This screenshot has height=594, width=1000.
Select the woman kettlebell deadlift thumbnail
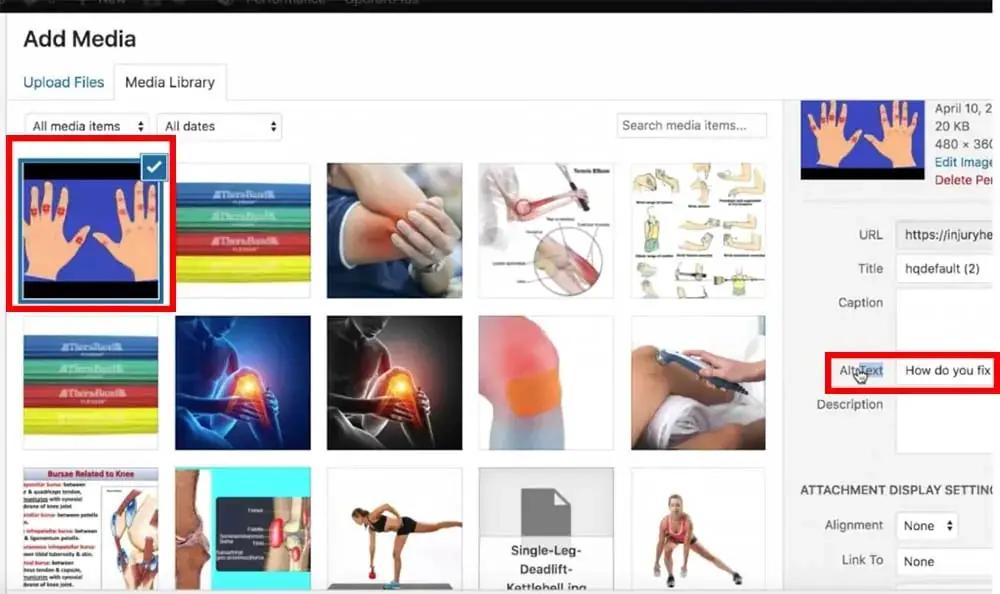click(x=395, y=529)
